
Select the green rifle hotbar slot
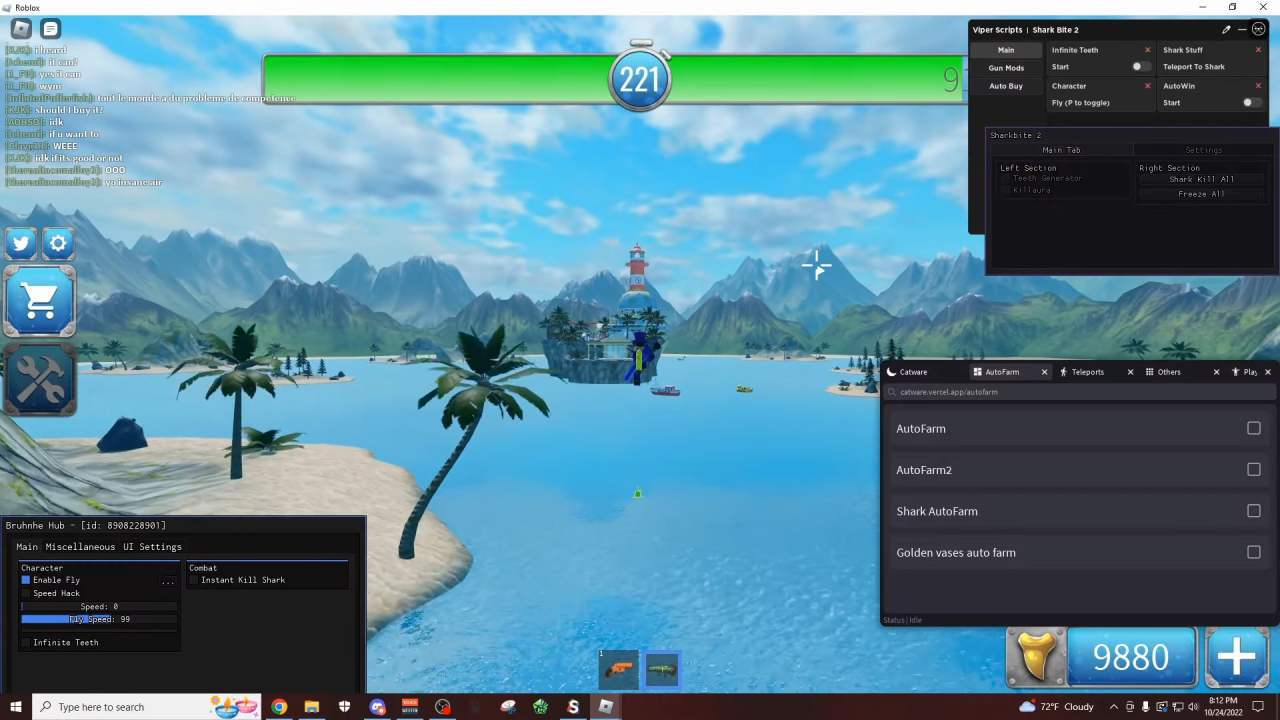[661, 669]
